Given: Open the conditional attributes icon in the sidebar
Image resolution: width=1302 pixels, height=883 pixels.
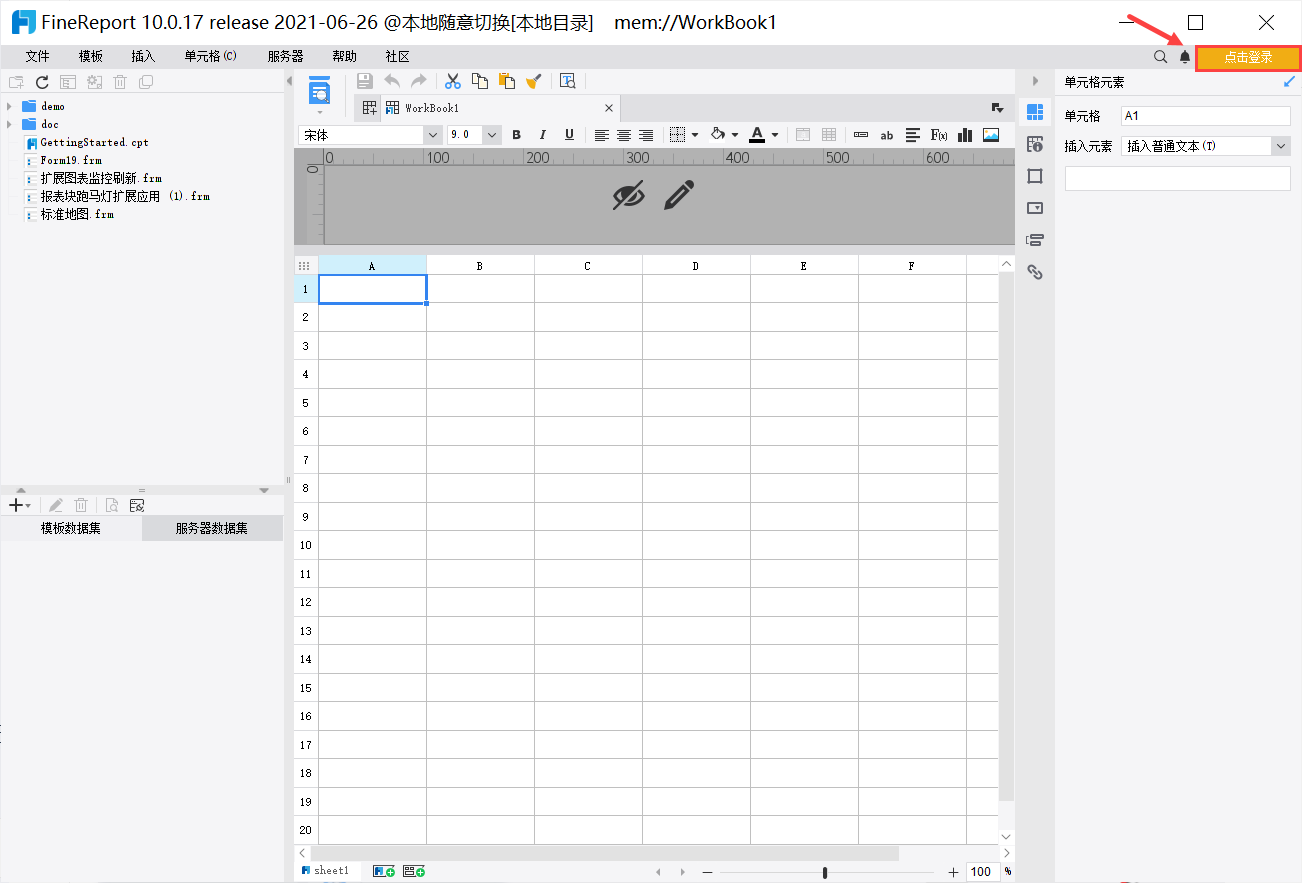Looking at the screenshot, I should (1035, 240).
